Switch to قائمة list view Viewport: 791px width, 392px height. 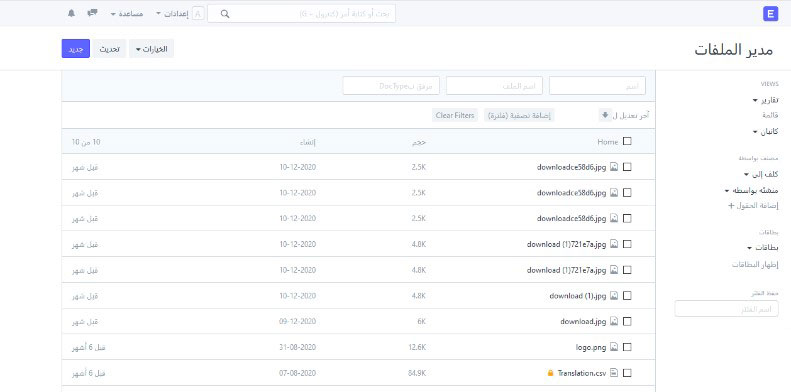pyautogui.click(x=770, y=116)
